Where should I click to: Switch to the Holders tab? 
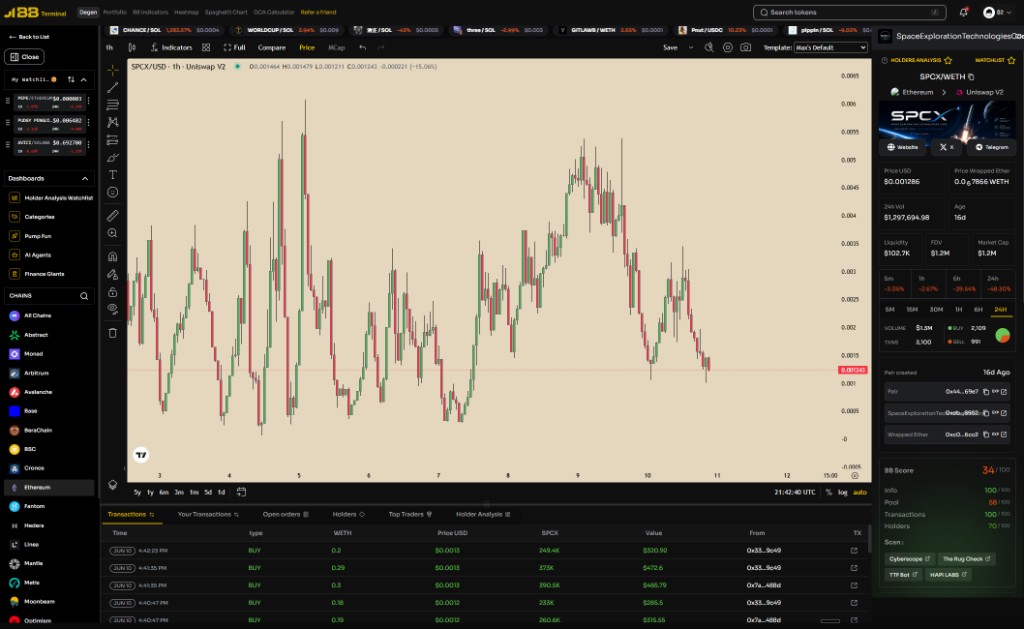tap(348, 514)
